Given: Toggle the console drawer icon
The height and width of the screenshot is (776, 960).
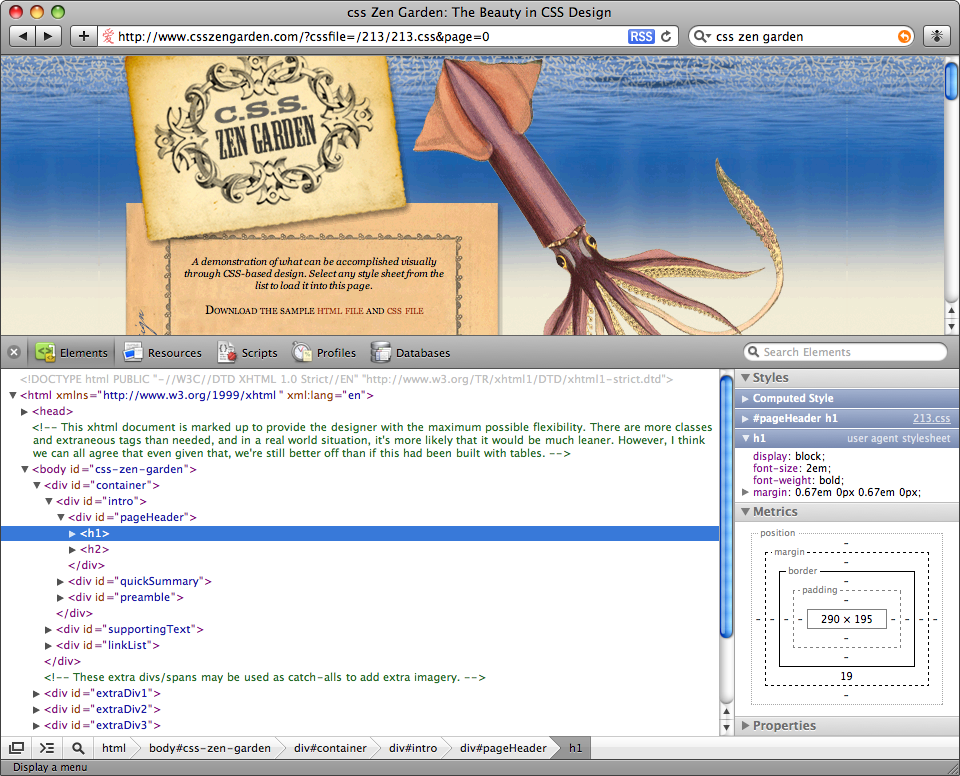Looking at the screenshot, I should tap(47, 748).
